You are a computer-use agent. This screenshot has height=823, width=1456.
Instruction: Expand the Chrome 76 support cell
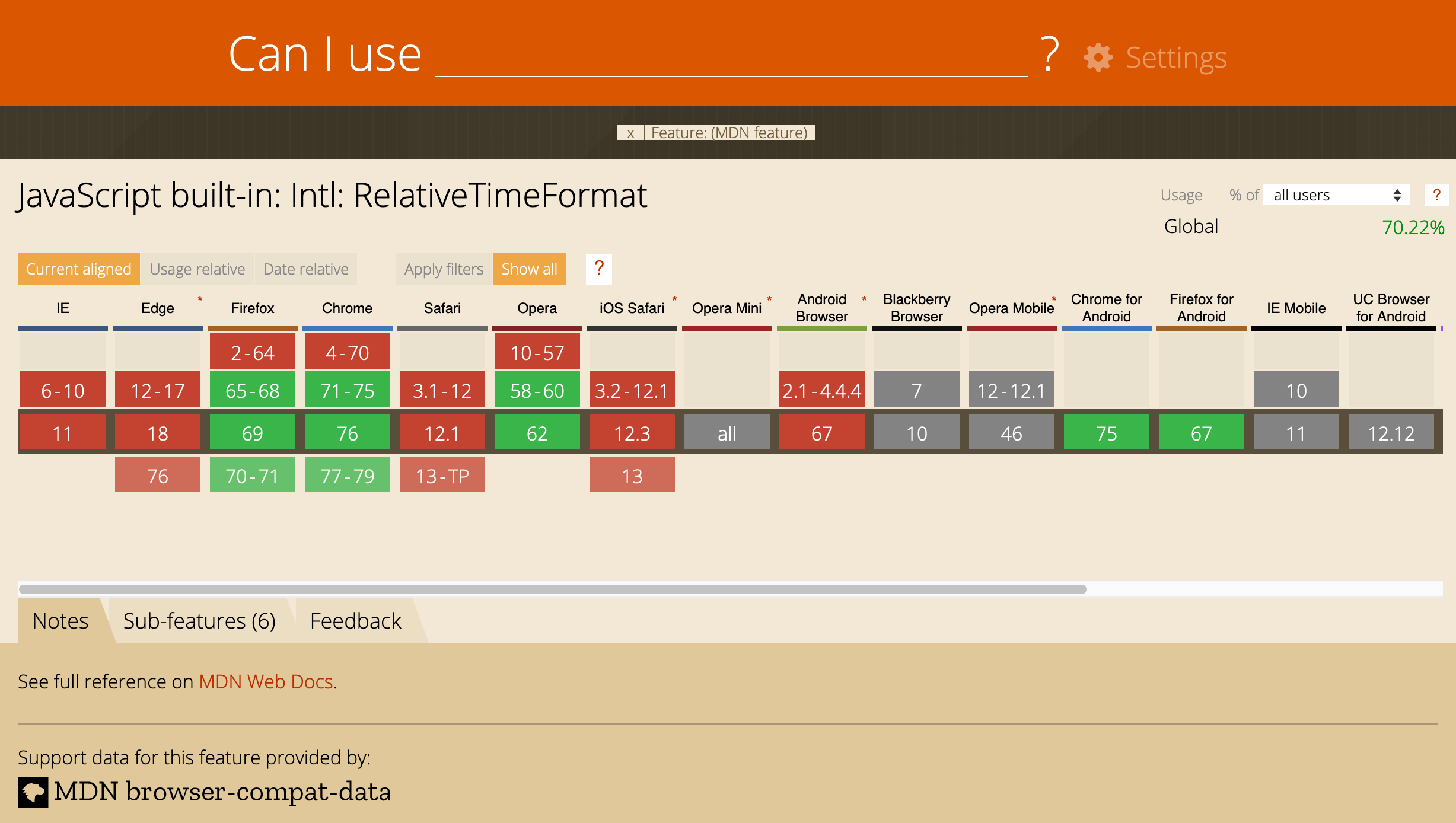click(x=347, y=432)
